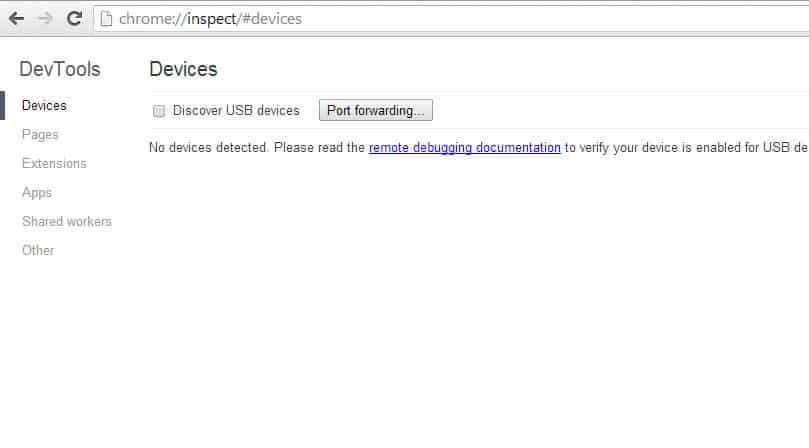Select Devices in the DevTools sidebar
Viewport: 809px width, 448px height.
pyautogui.click(x=44, y=106)
